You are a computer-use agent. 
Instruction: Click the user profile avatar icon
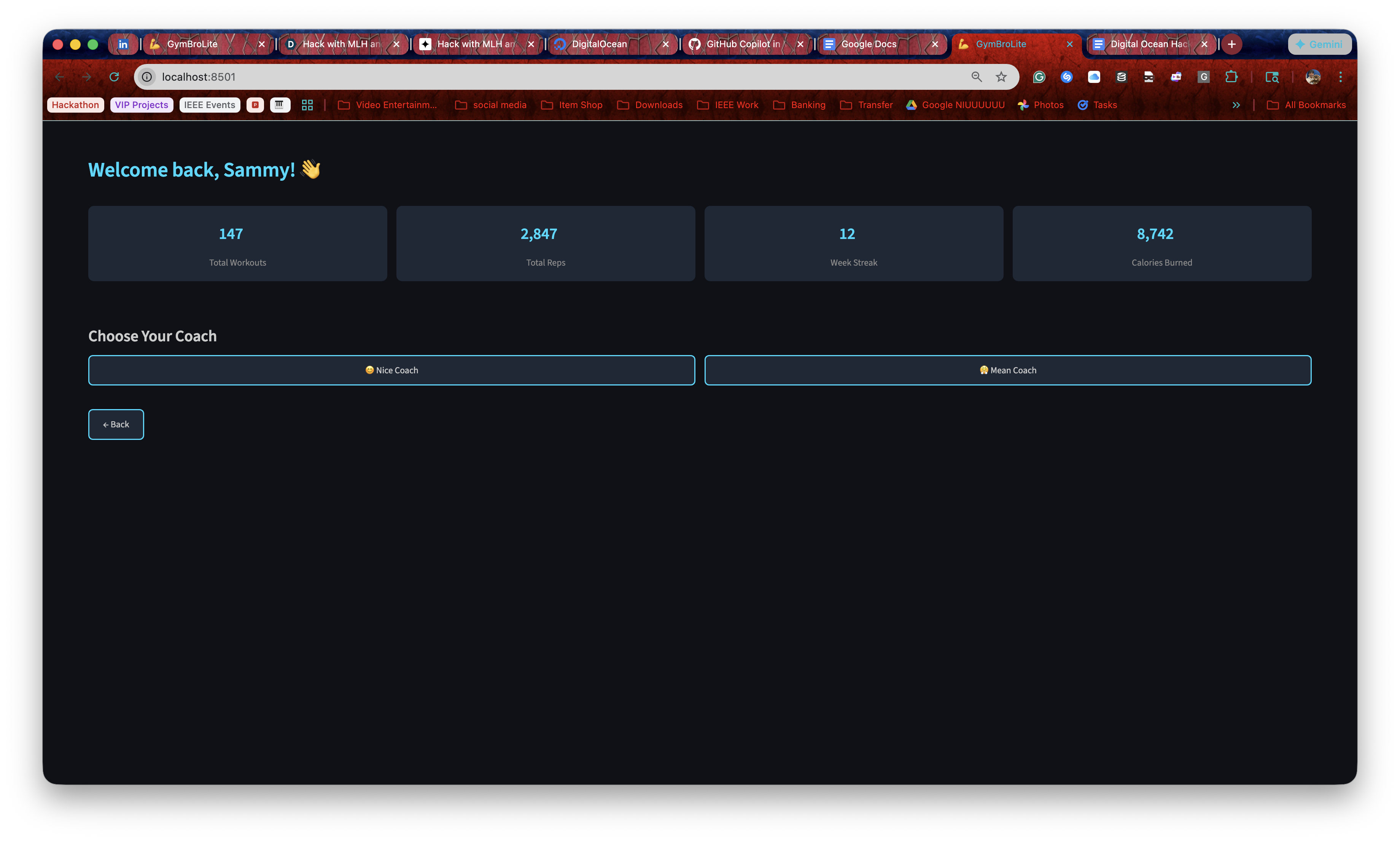coord(1313,76)
